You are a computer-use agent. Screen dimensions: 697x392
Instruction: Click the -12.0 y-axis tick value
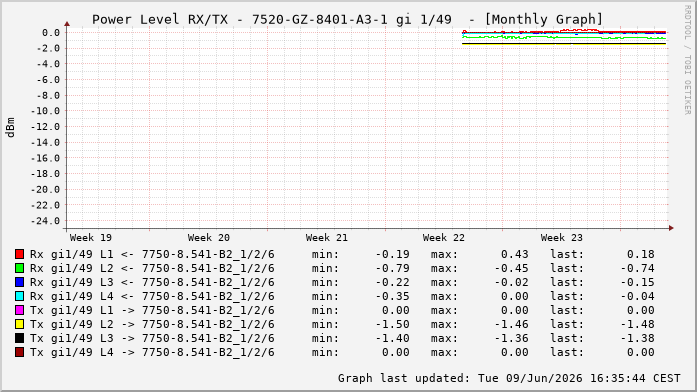point(44,127)
